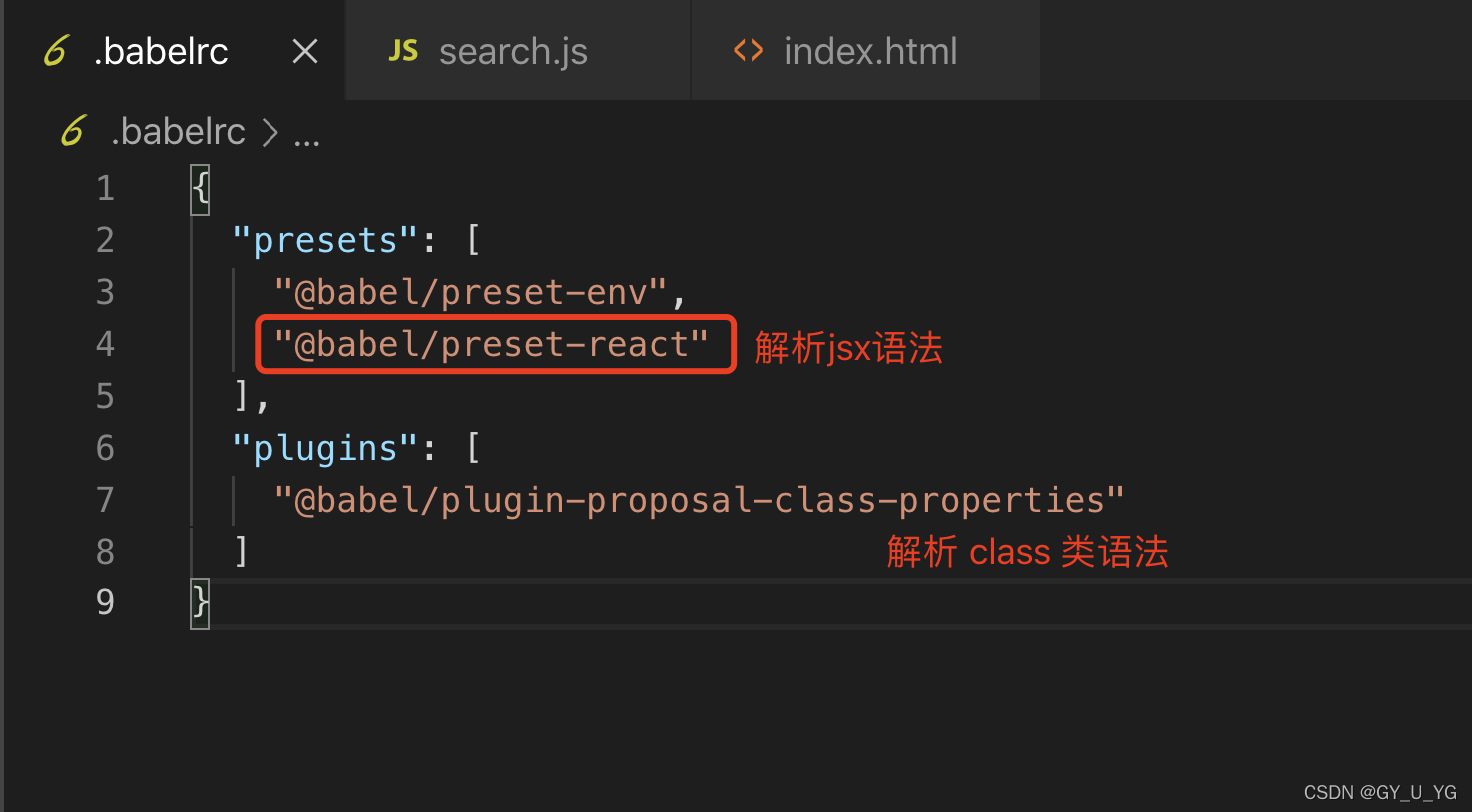Click line number 4 in the gutter
Image resolution: width=1472 pixels, height=812 pixels.
105,344
